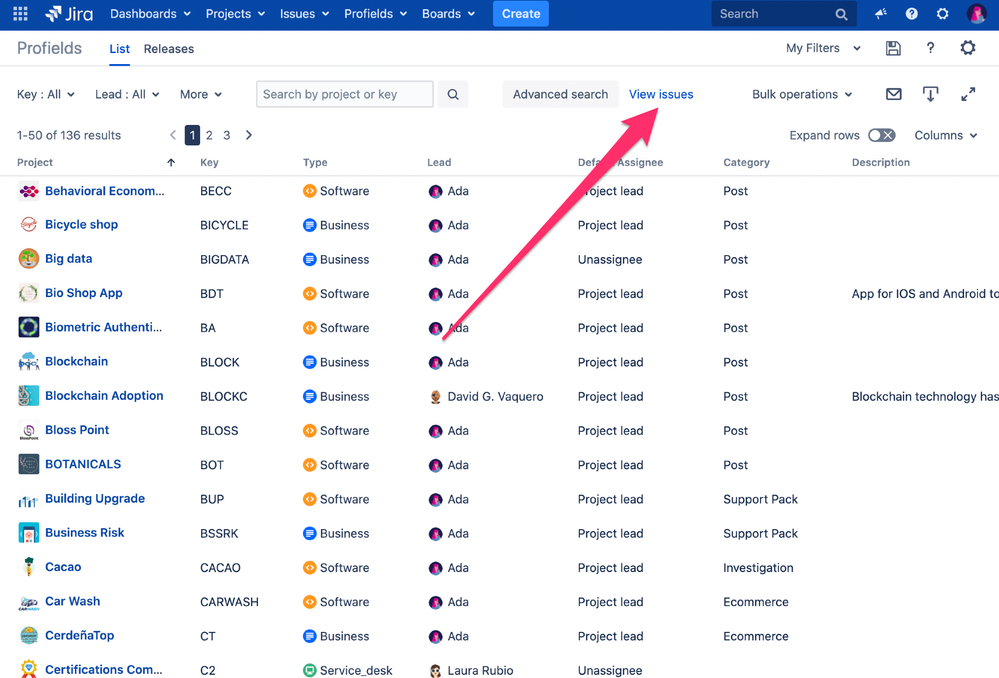Click the Key column header
Viewport: 999px width, 678px height.
209,162
